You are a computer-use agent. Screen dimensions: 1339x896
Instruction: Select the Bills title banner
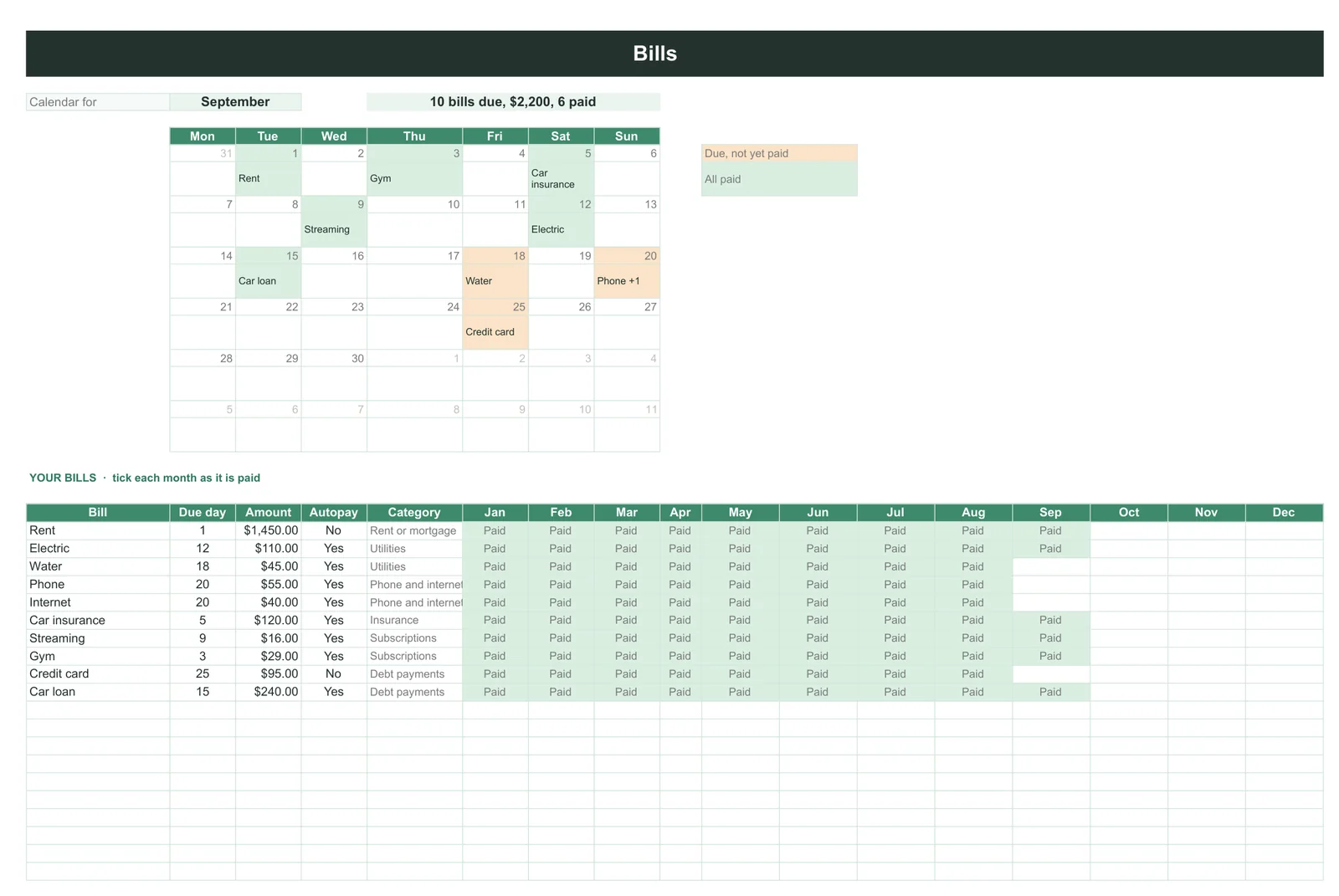(675, 54)
